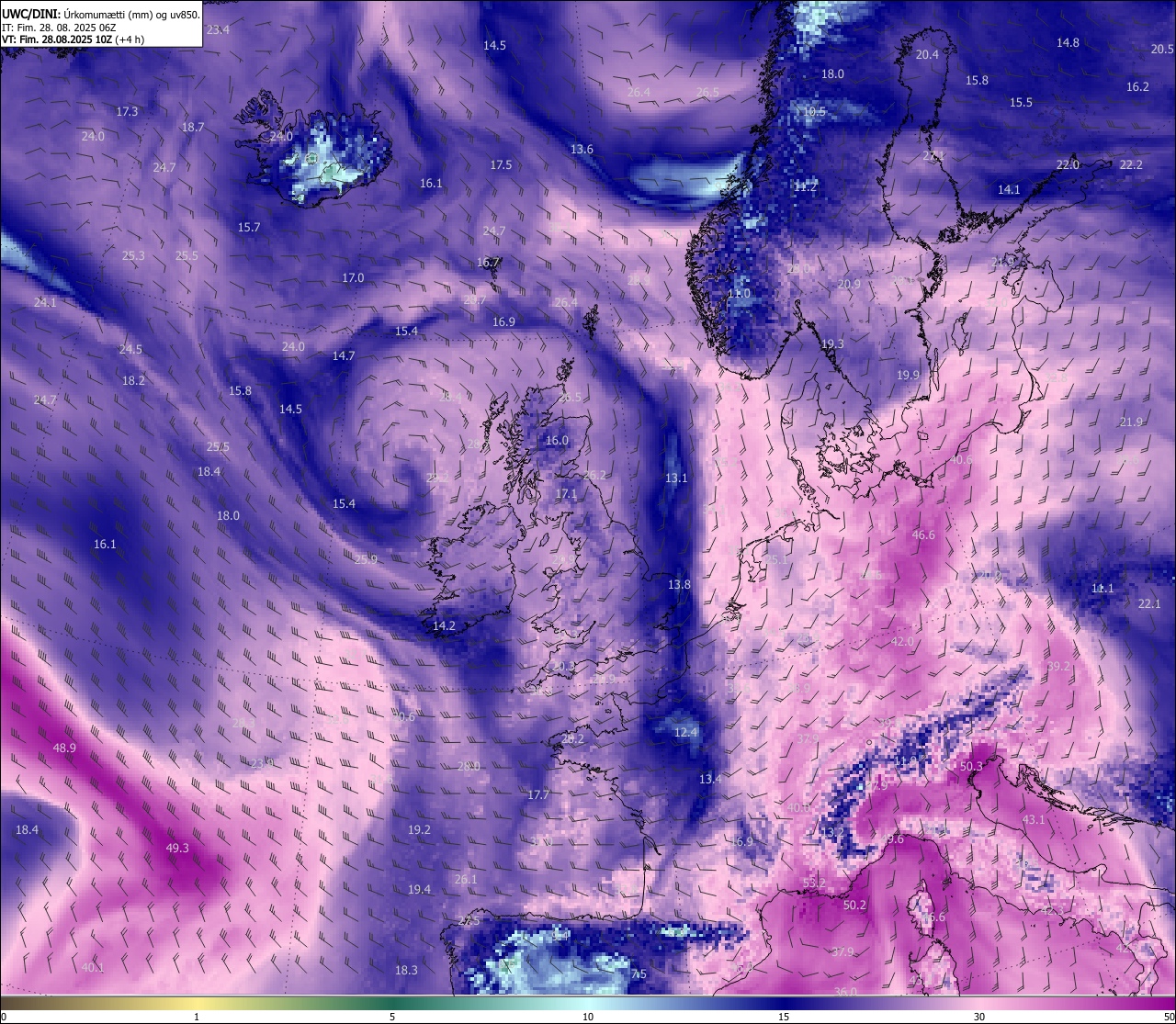Click the value 42.0 over central Europe

pyautogui.click(x=902, y=641)
